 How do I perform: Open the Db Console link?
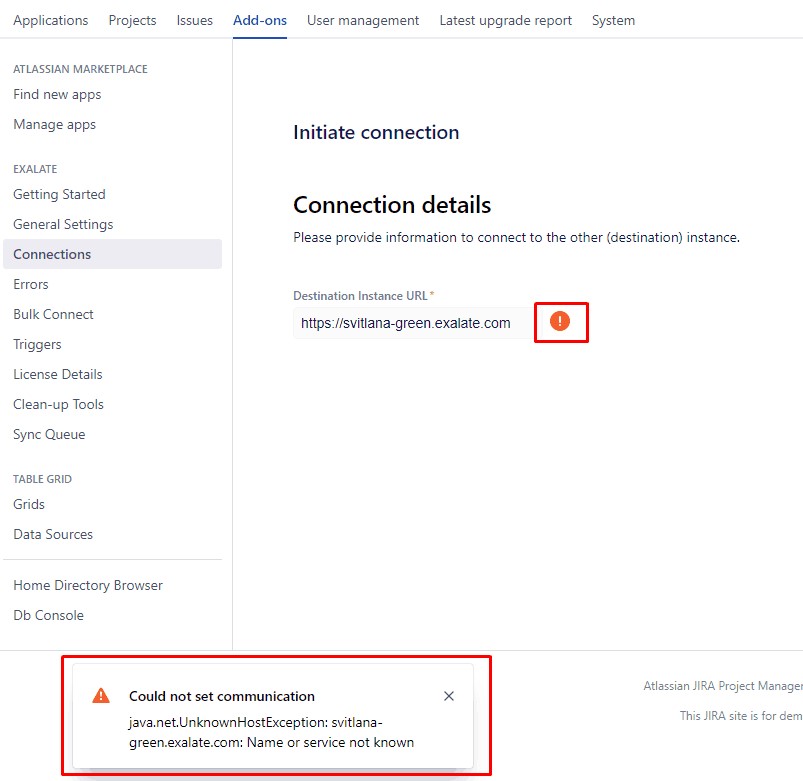(x=48, y=615)
